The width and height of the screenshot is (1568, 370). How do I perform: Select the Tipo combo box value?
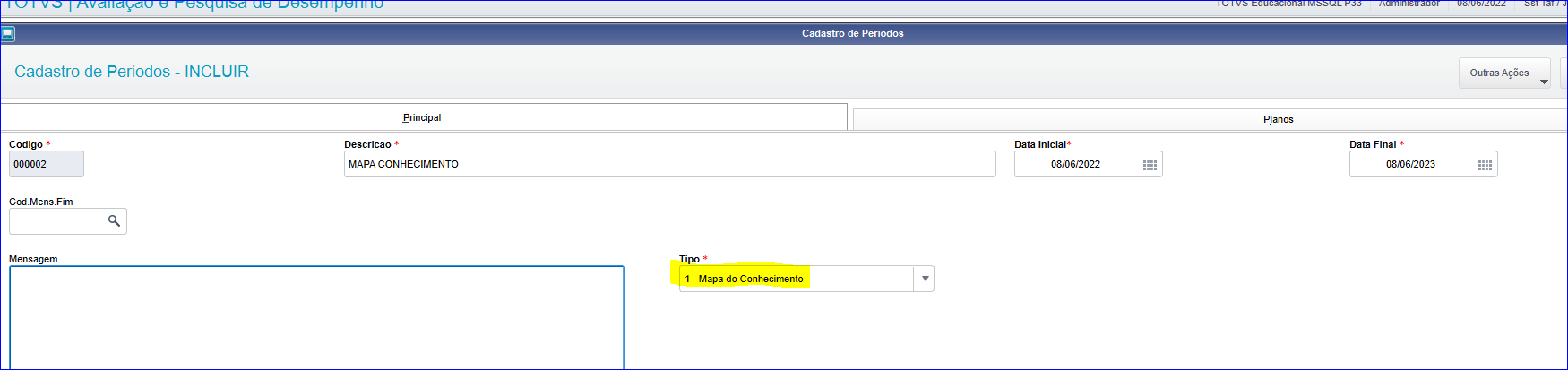tap(797, 279)
